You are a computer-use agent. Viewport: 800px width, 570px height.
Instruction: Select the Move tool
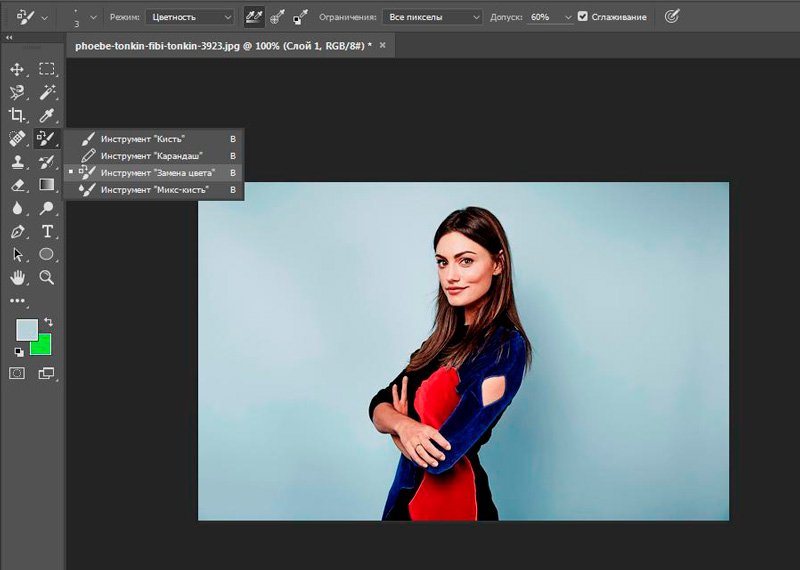point(17,69)
